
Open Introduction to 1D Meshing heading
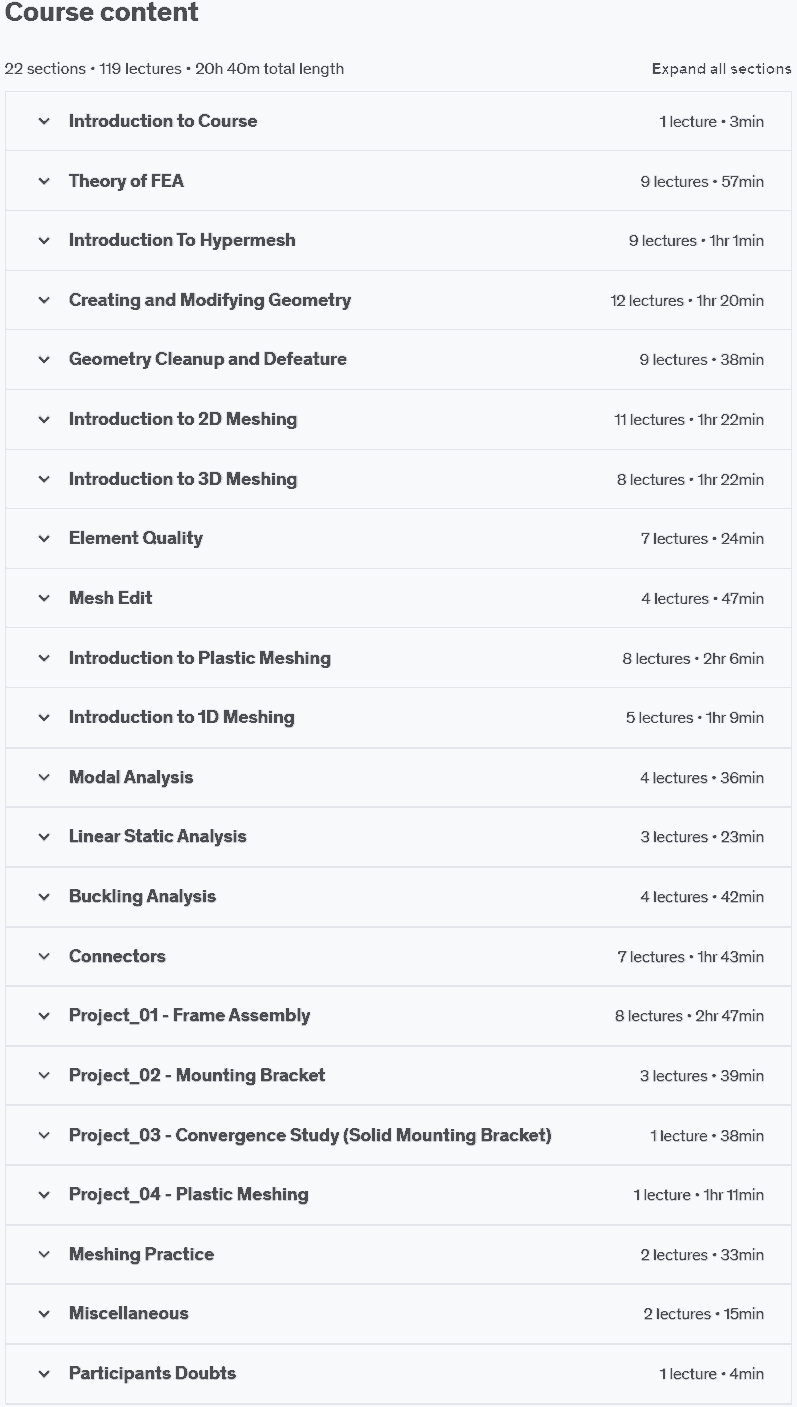[182, 717]
